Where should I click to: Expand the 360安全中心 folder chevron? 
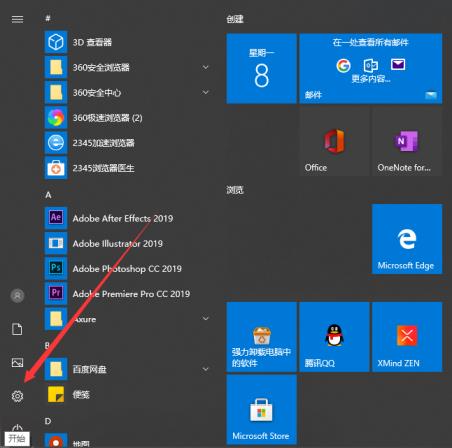coord(206,92)
